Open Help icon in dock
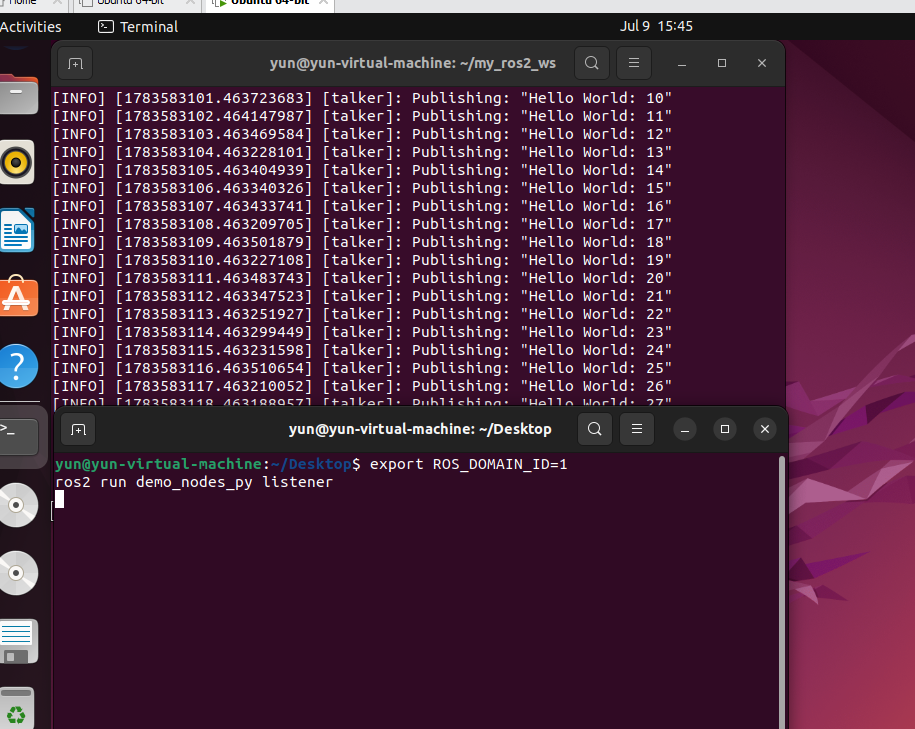Image resolution: width=915 pixels, height=729 pixels. pos(18,366)
